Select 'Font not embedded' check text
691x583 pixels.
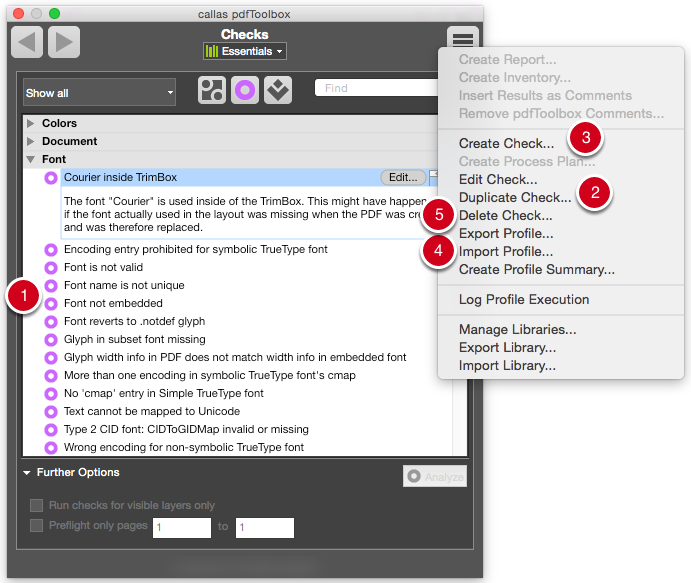click(x=113, y=304)
